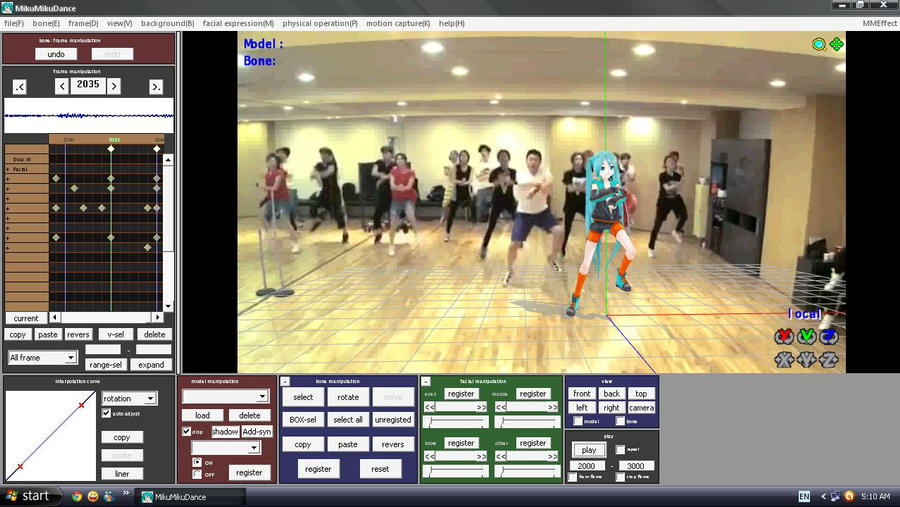Viewport: 900px width, 507px height.
Task: Click the gray Z-axis move icon
Action: tap(829, 359)
